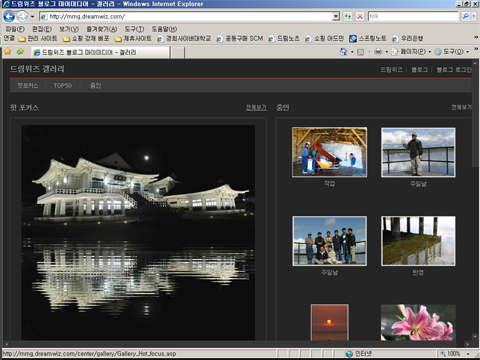The height and width of the screenshot is (360, 480).
Task: Click 전체보기 in the 줌인 section
Action: point(461,107)
